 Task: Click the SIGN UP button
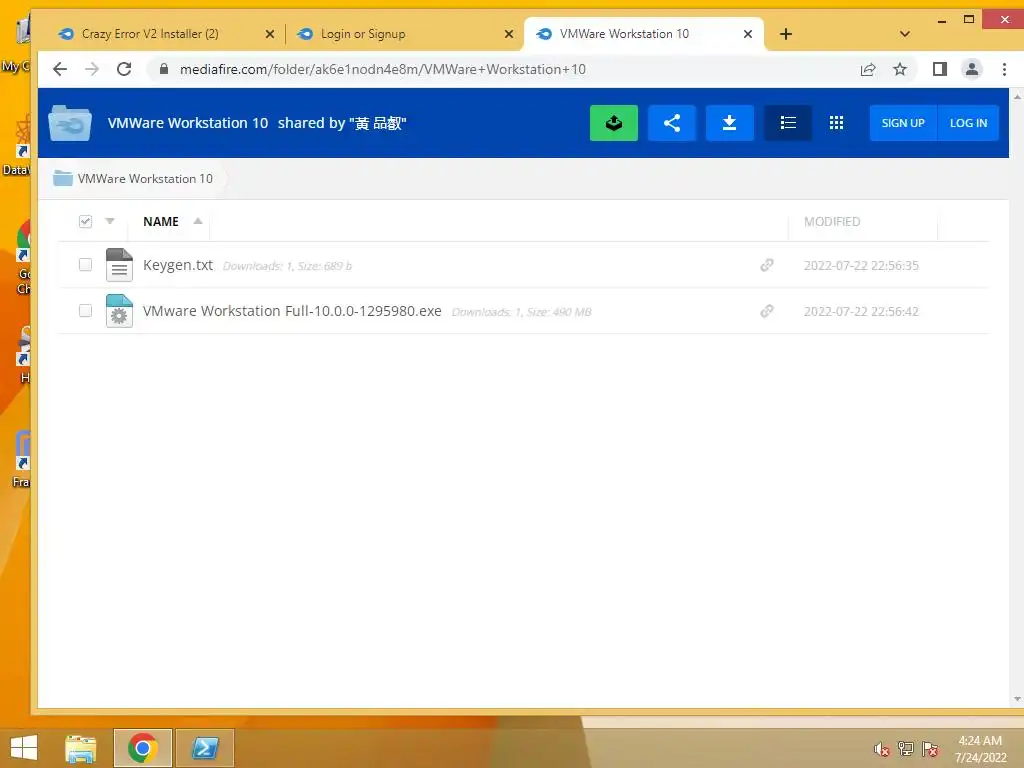click(903, 123)
